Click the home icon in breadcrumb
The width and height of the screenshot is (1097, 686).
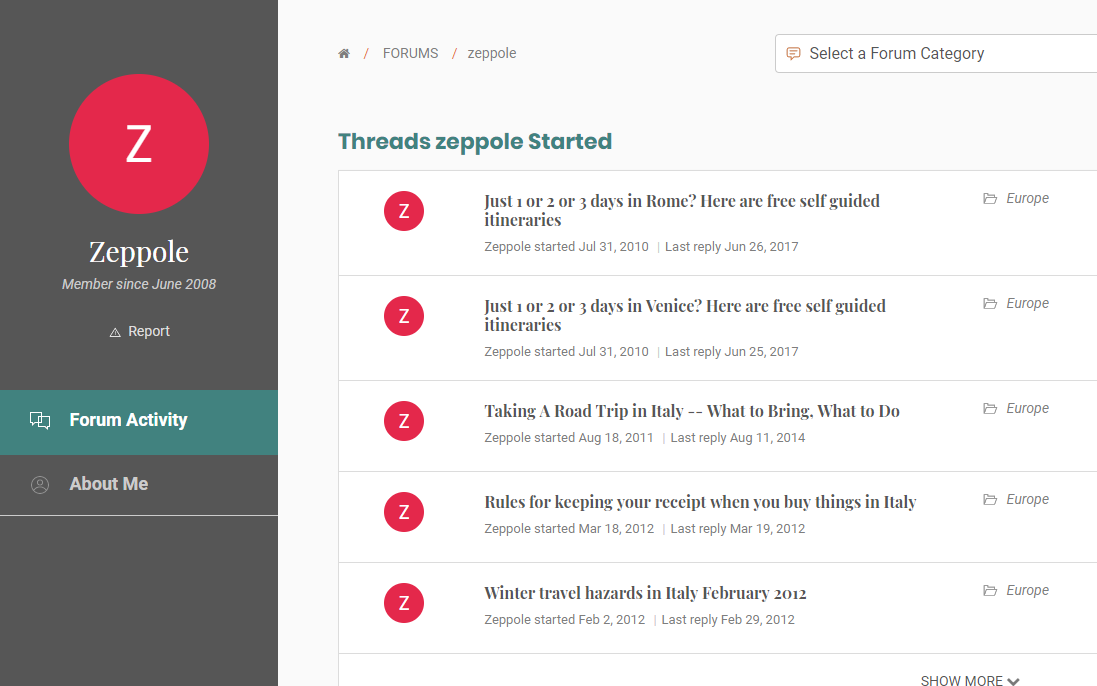click(x=344, y=54)
